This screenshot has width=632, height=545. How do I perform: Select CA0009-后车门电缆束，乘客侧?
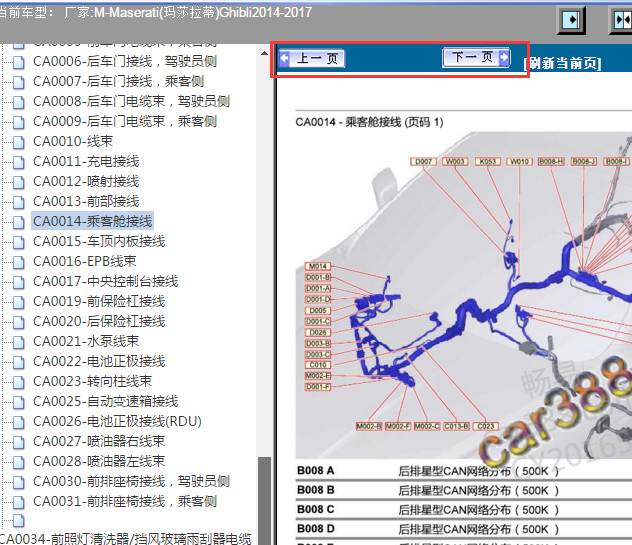coord(125,121)
